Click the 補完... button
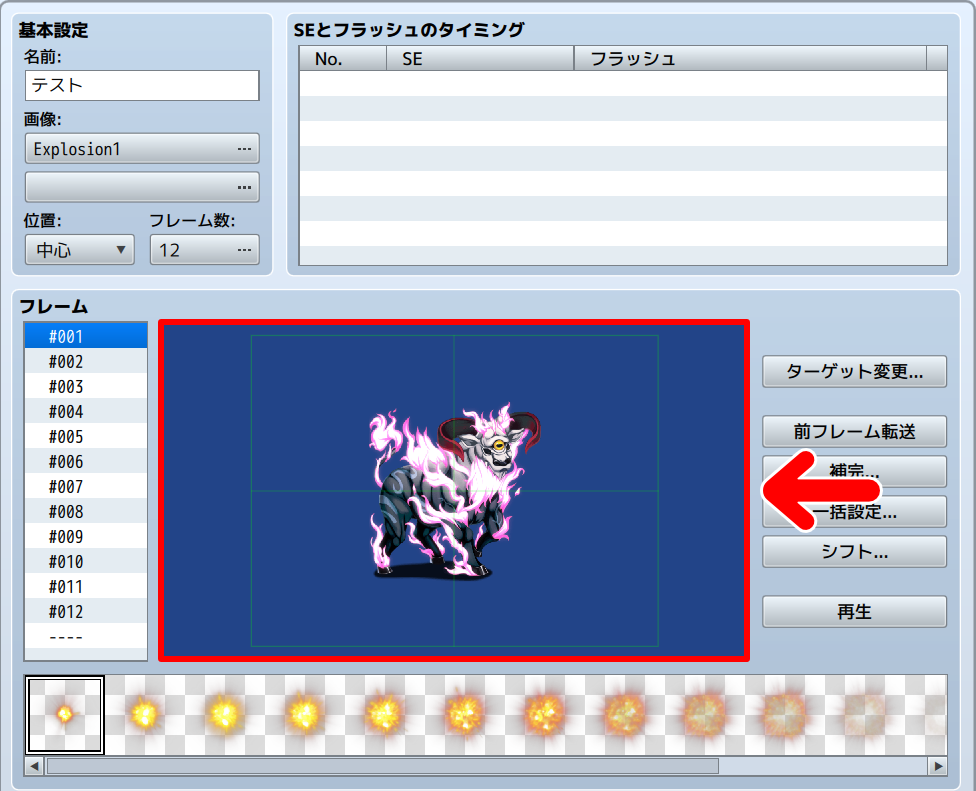 (854, 471)
